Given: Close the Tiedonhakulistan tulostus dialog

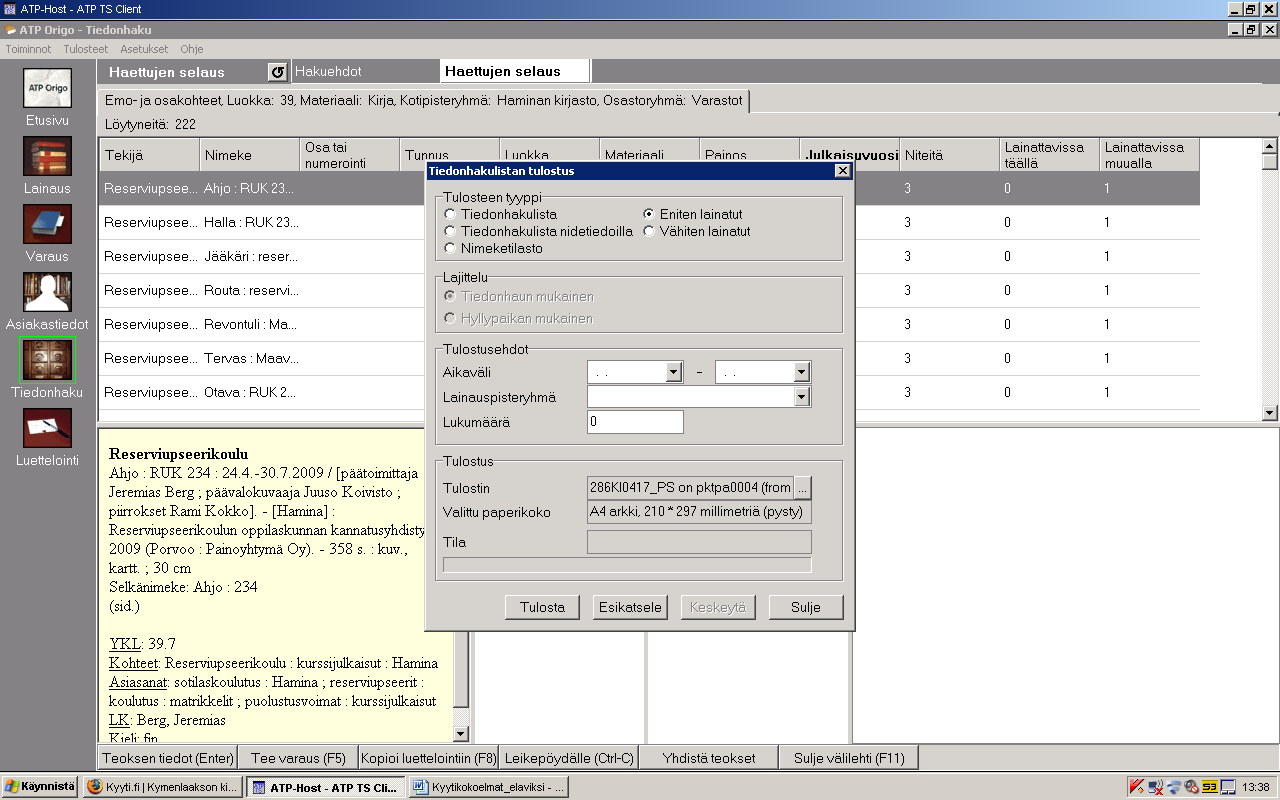Looking at the screenshot, I should 842,171.
